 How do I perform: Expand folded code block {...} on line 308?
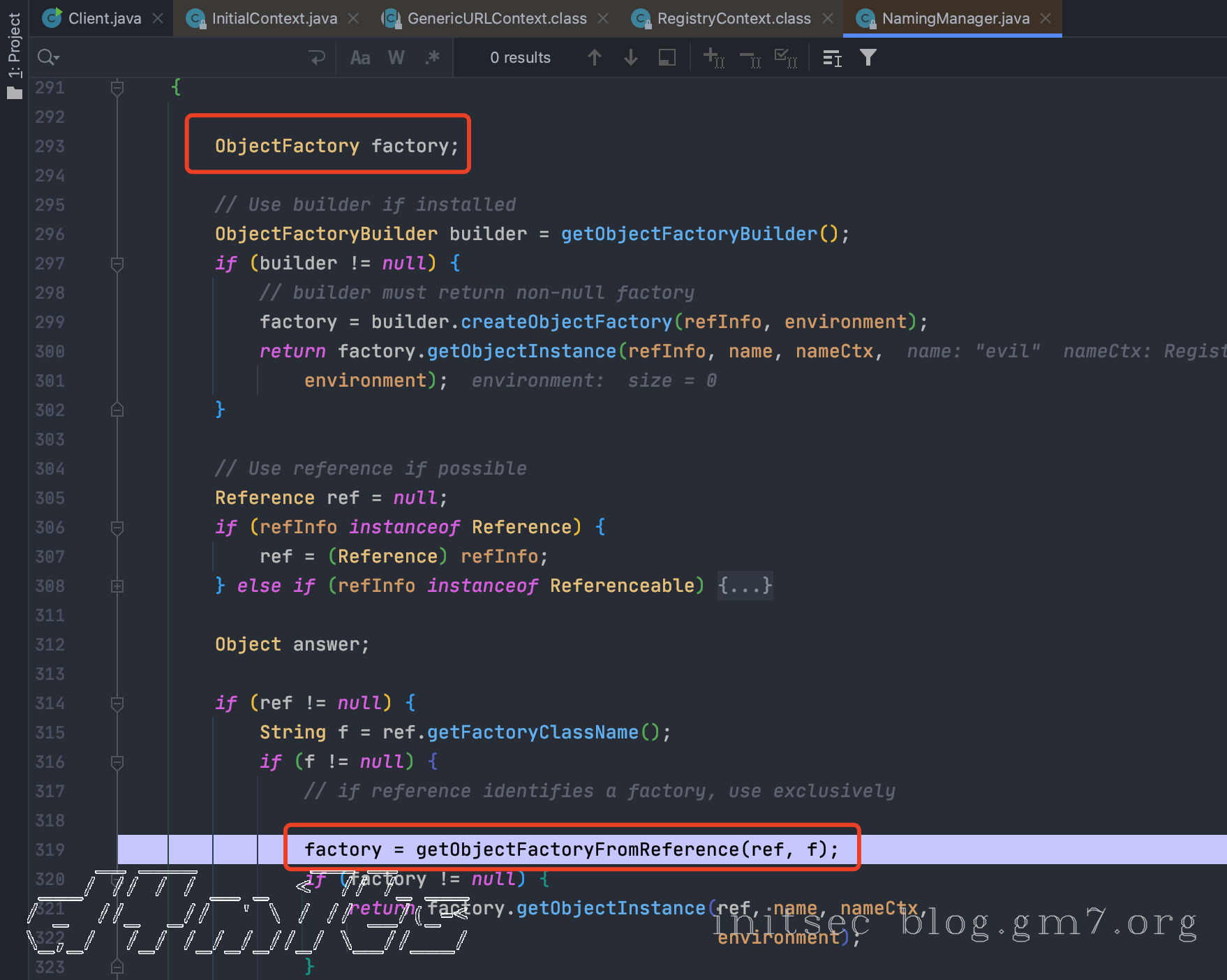pyautogui.click(x=745, y=586)
